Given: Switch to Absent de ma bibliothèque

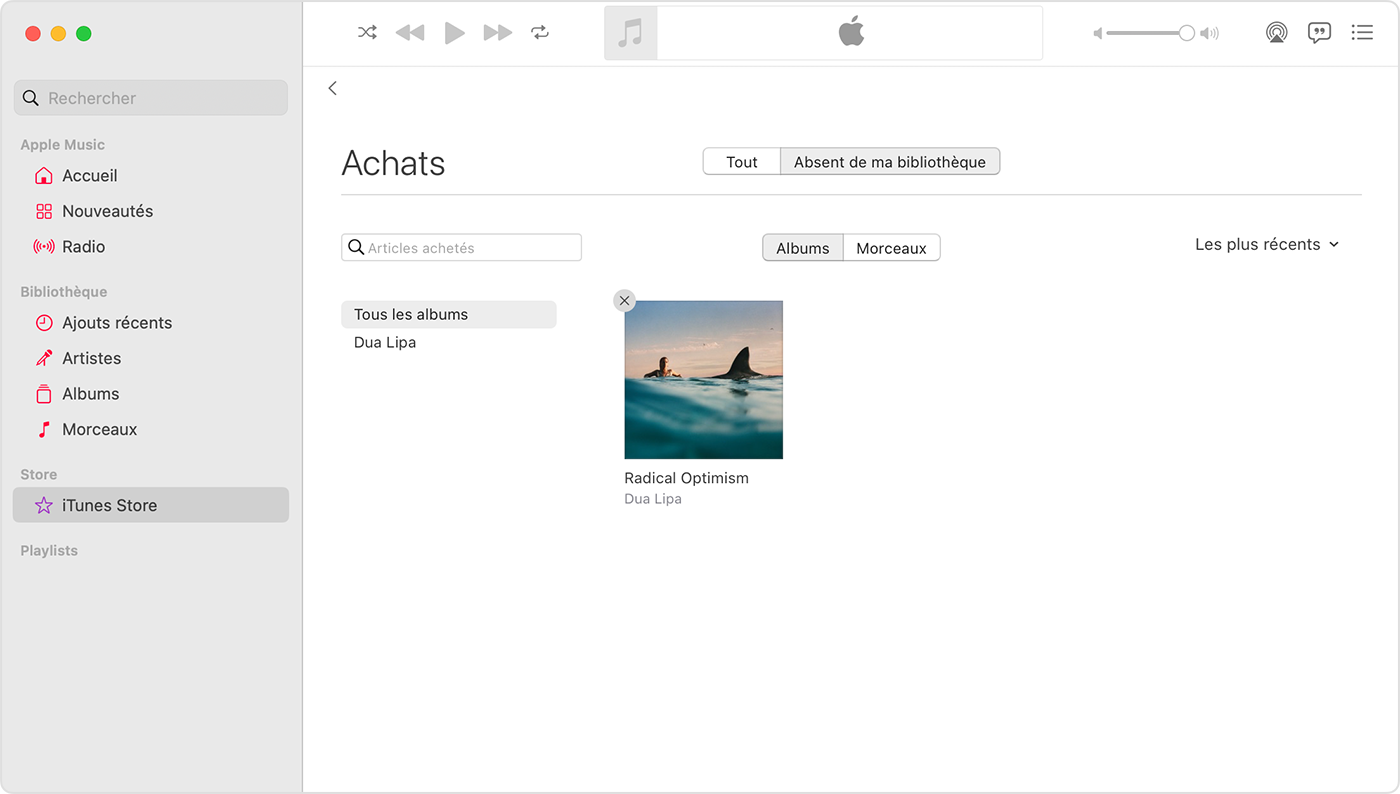Looking at the screenshot, I should pyautogui.click(x=889, y=161).
